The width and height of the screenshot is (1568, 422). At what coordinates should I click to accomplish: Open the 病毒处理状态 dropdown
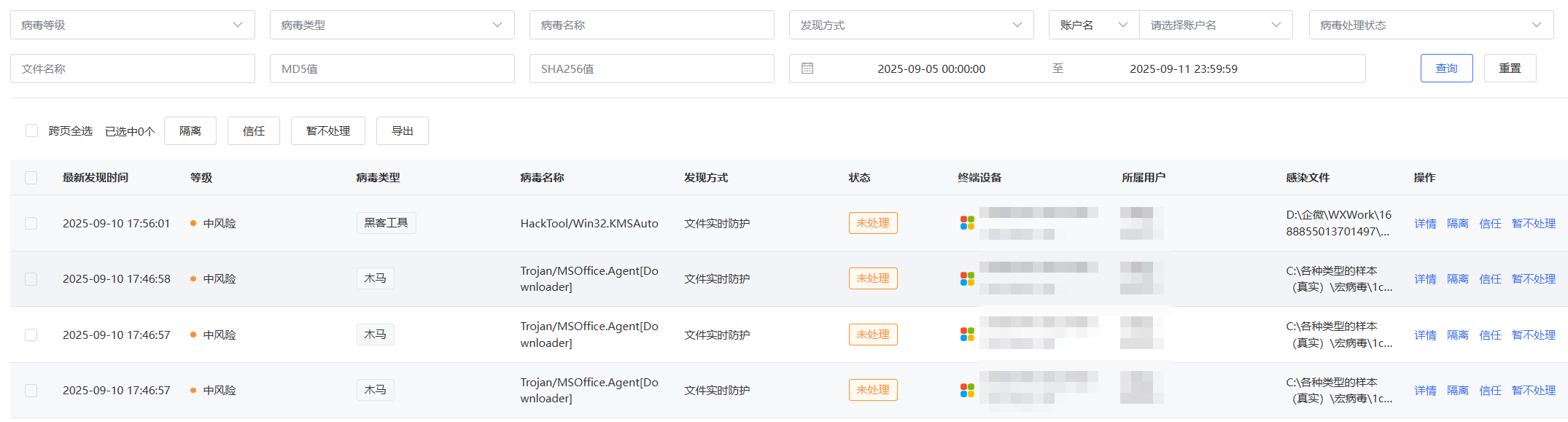pyautogui.click(x=1431, y=25)
